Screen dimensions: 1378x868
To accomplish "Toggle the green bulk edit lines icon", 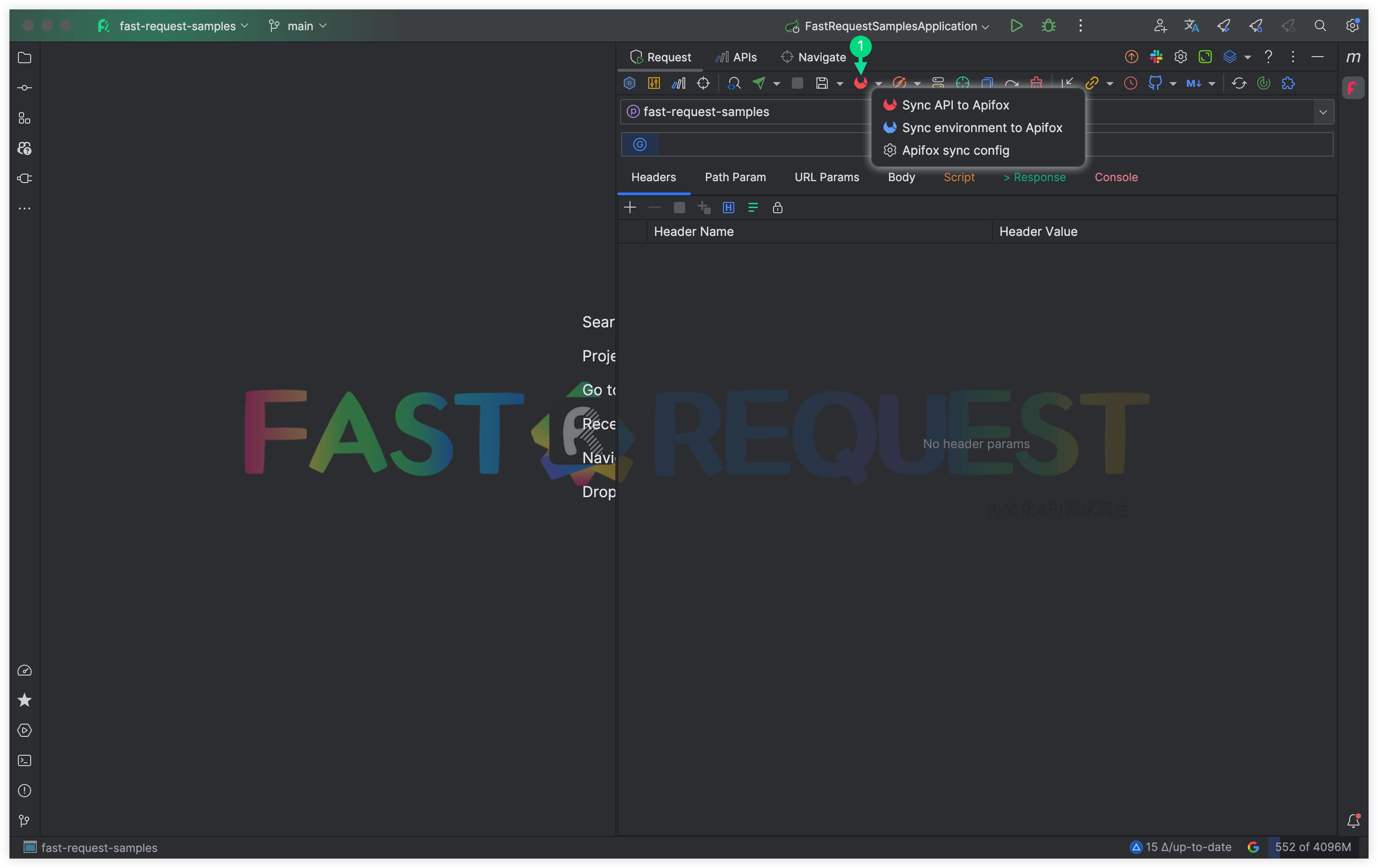I will click(x=753, y=208).
